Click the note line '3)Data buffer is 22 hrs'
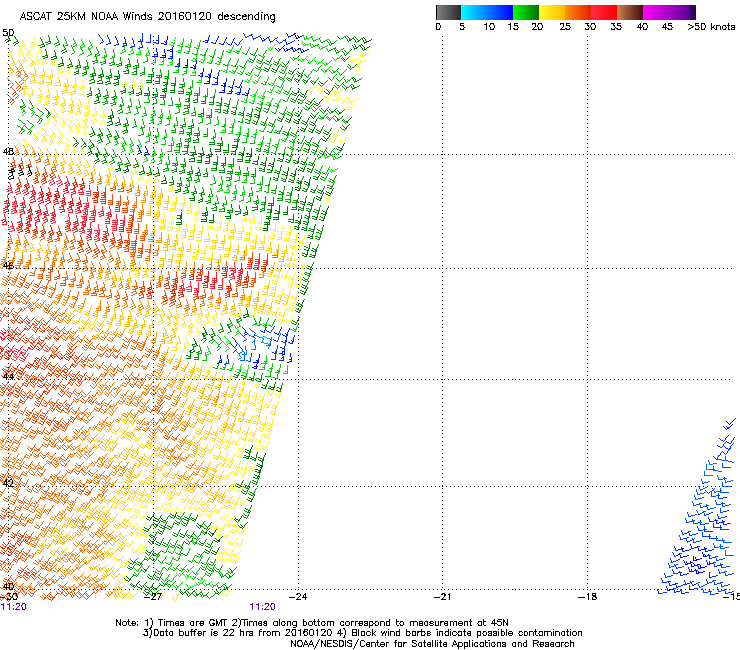740x650 pixels. pos(362,633)
